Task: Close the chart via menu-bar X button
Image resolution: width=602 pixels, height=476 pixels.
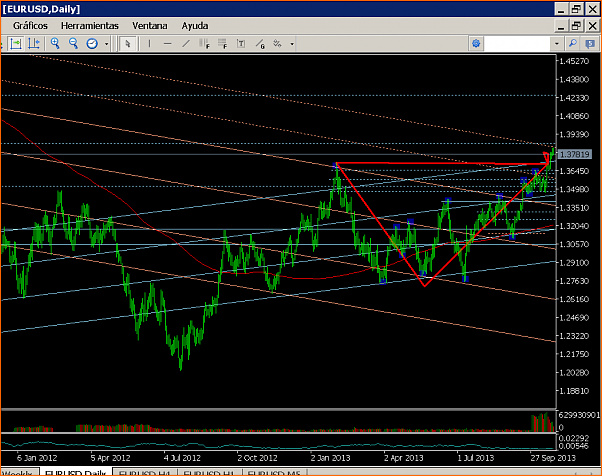Action: [592, 26]
